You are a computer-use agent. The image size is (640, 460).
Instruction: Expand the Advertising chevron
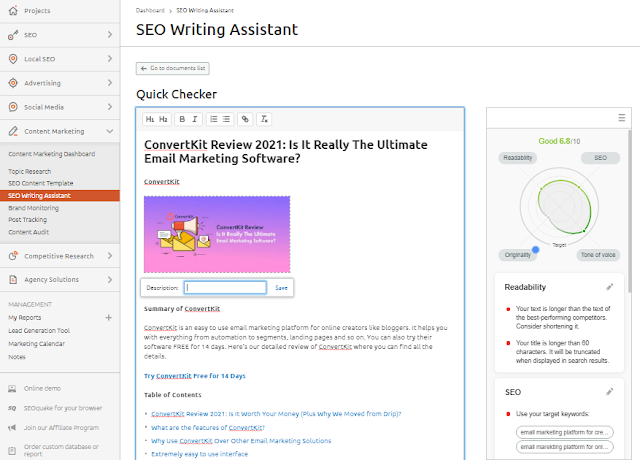coord(110,83)
